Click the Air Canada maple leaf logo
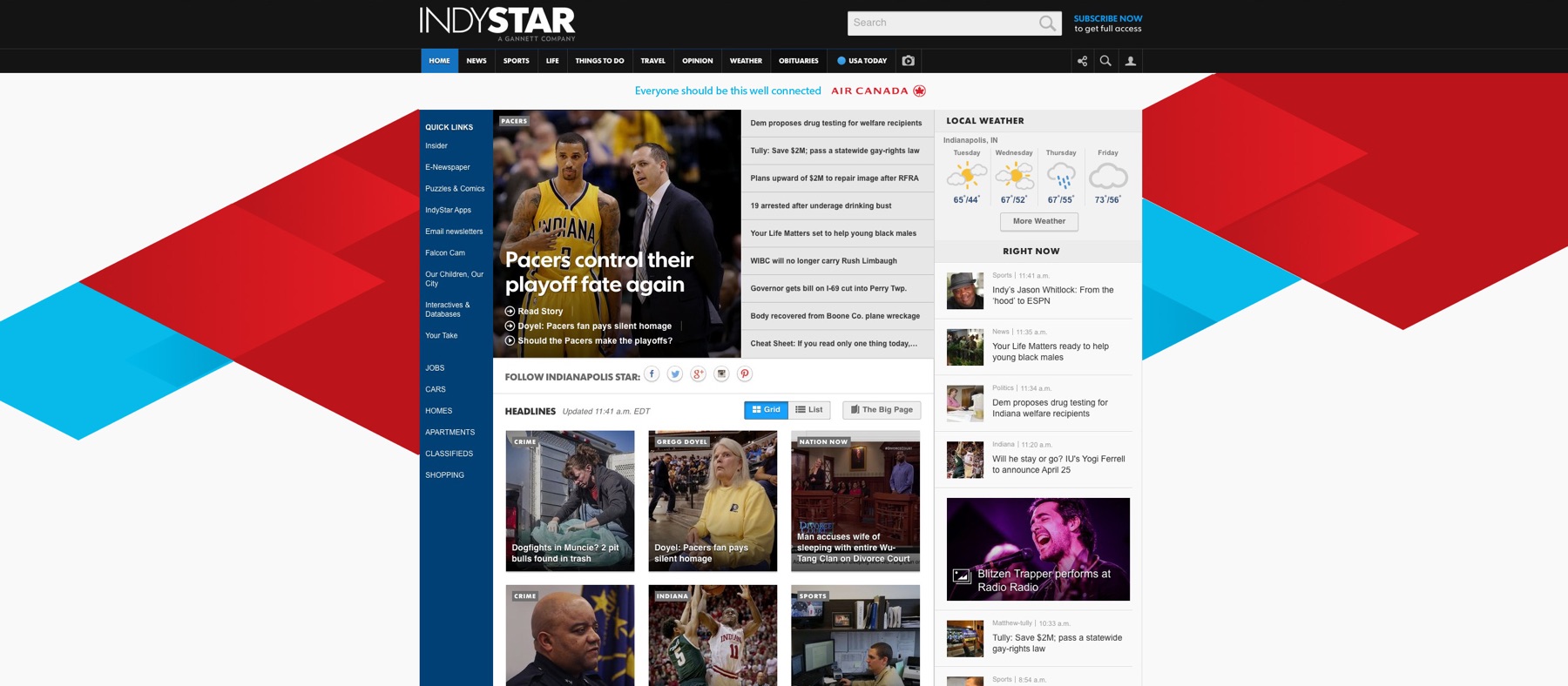Screen dimensions: 1568x686 coord(919,91)
